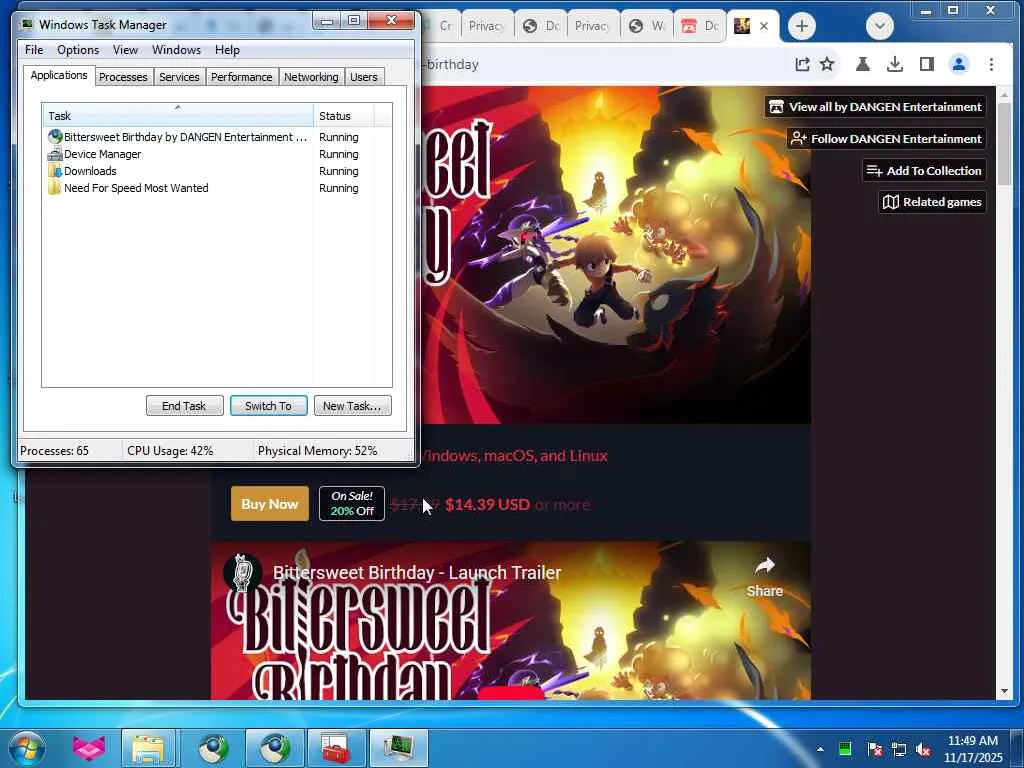This screenshot has width=1024, height=768.
Task: Click the game cover artwork on the page
Action: 616,255
